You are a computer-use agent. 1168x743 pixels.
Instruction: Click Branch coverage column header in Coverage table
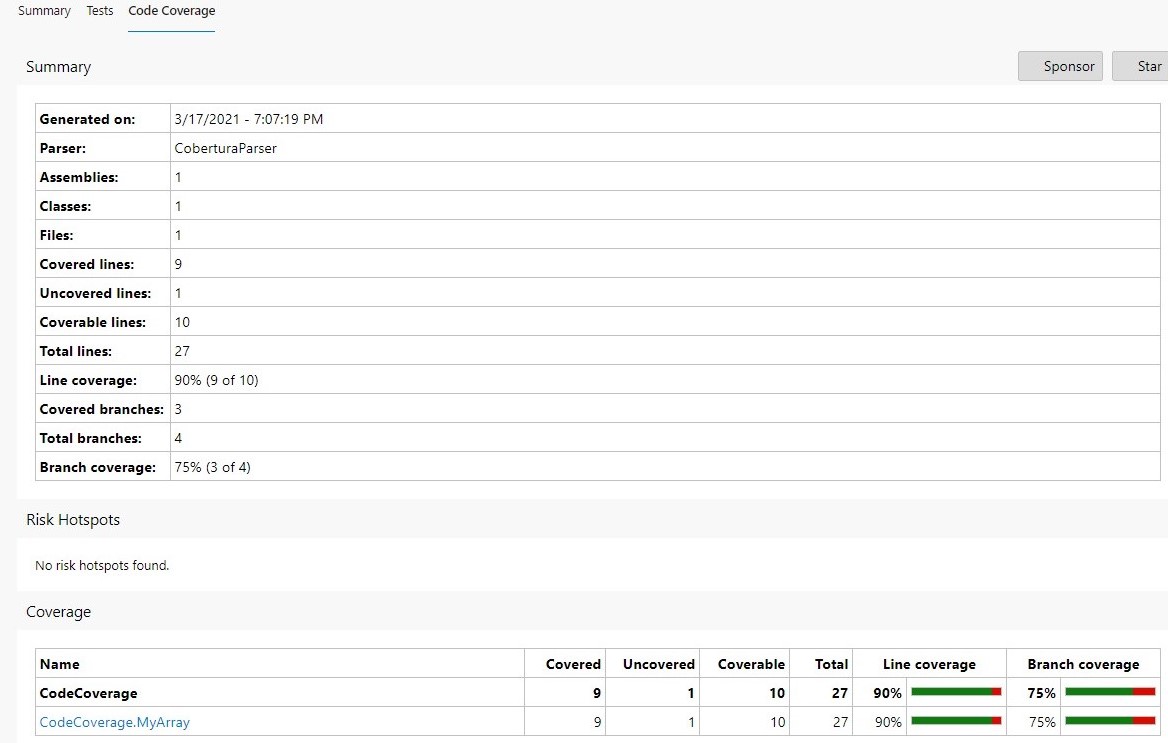[1083, 664]
